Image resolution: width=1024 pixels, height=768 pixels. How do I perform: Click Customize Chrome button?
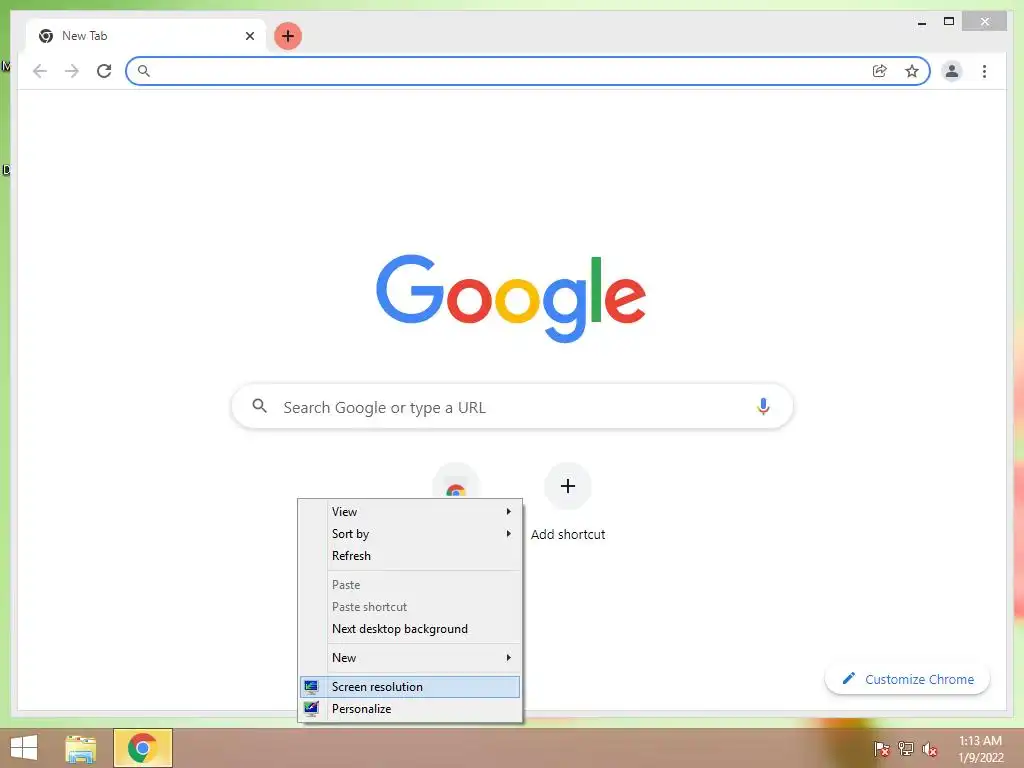pyautogui.click(x=907, y=679)
